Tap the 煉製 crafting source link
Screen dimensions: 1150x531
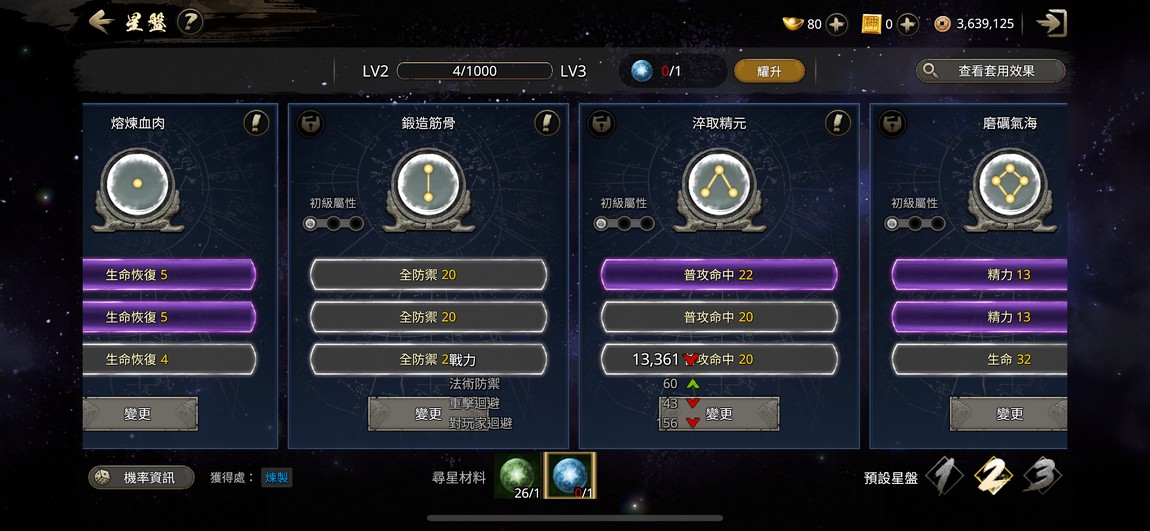[x=276, y=477]
